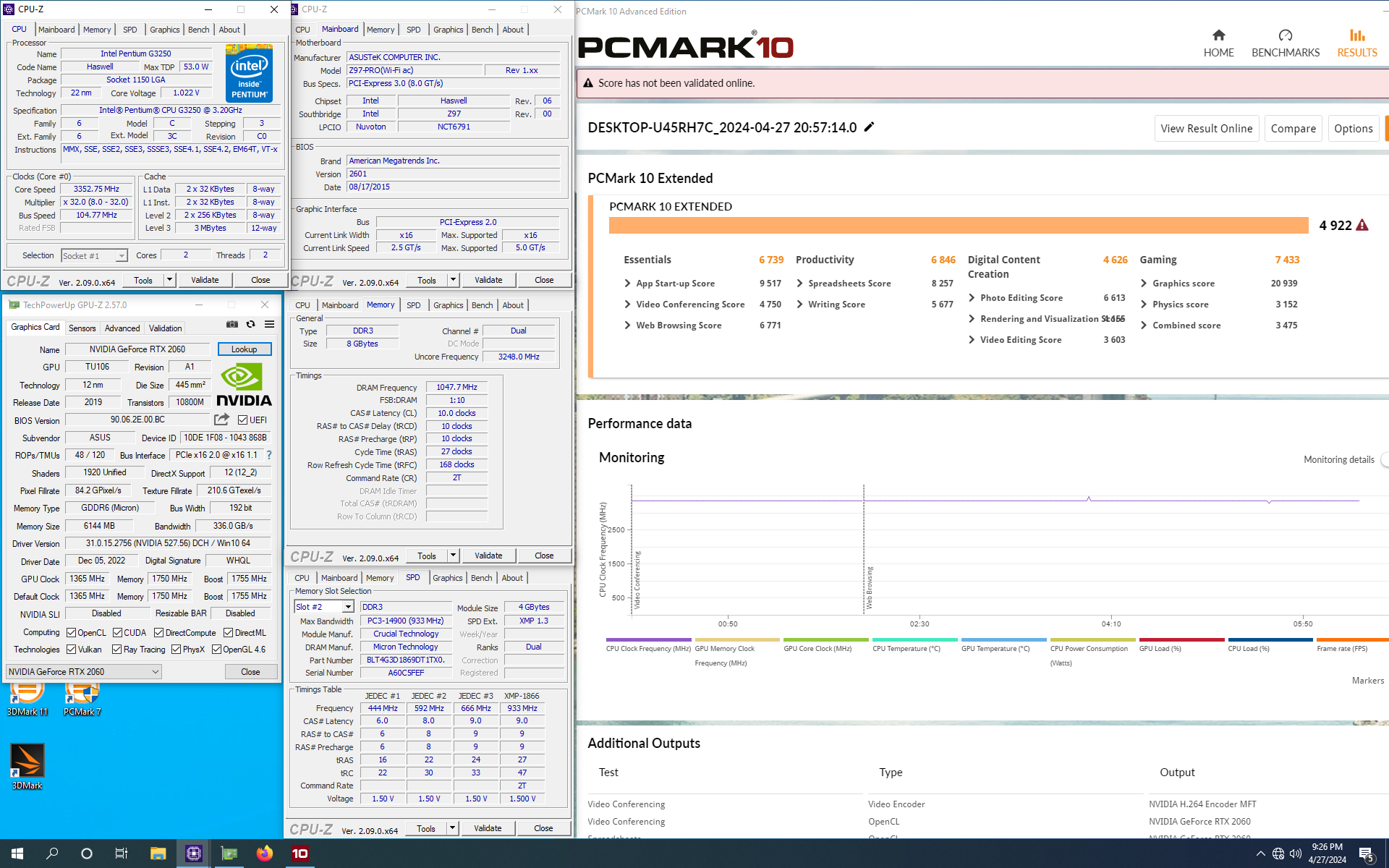Expand the Graphics score row

pos(1144,284)
